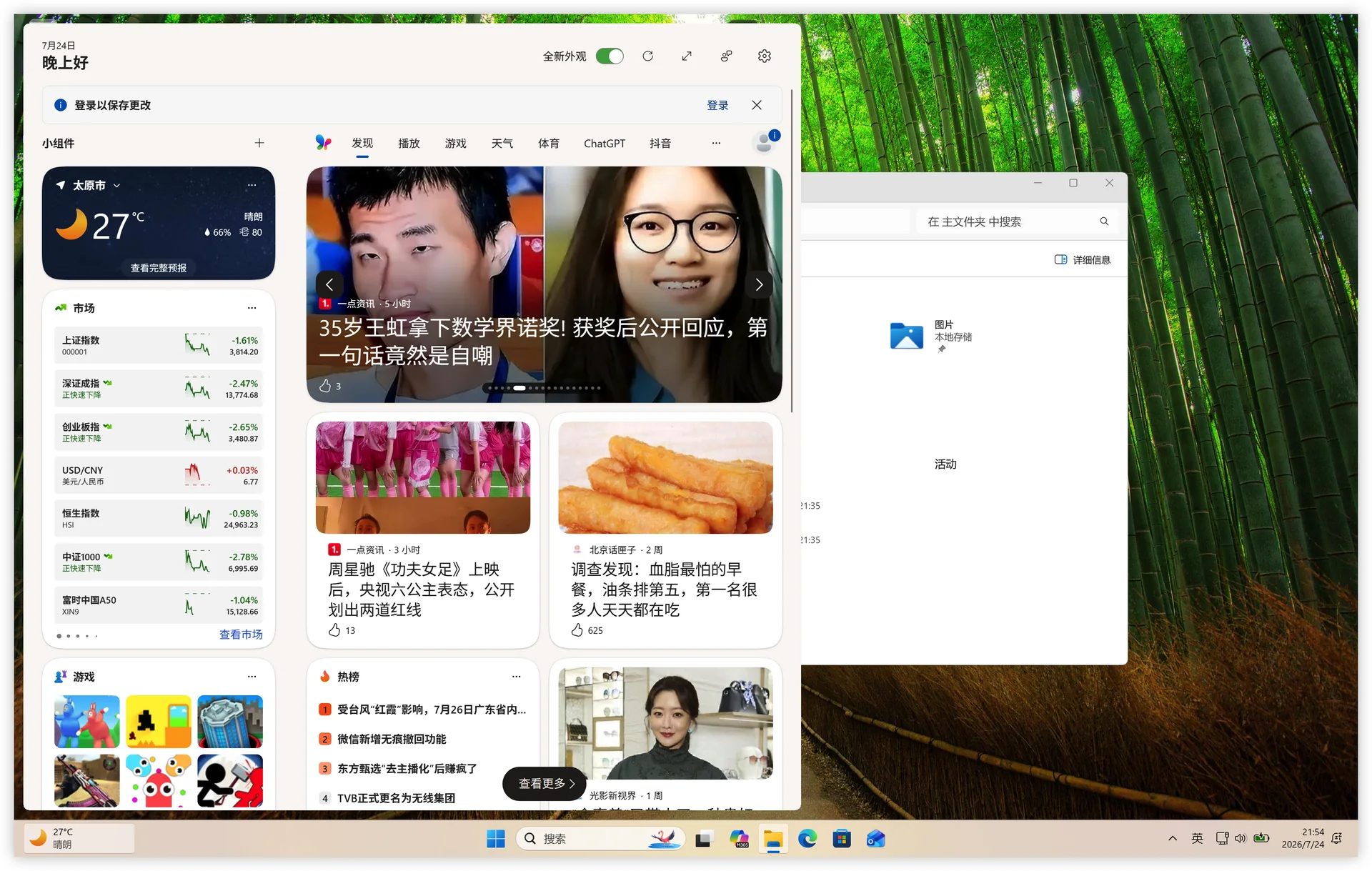1372x871 pixels.
Task: Go to previous headline in carousel
Action: [329, 284]
